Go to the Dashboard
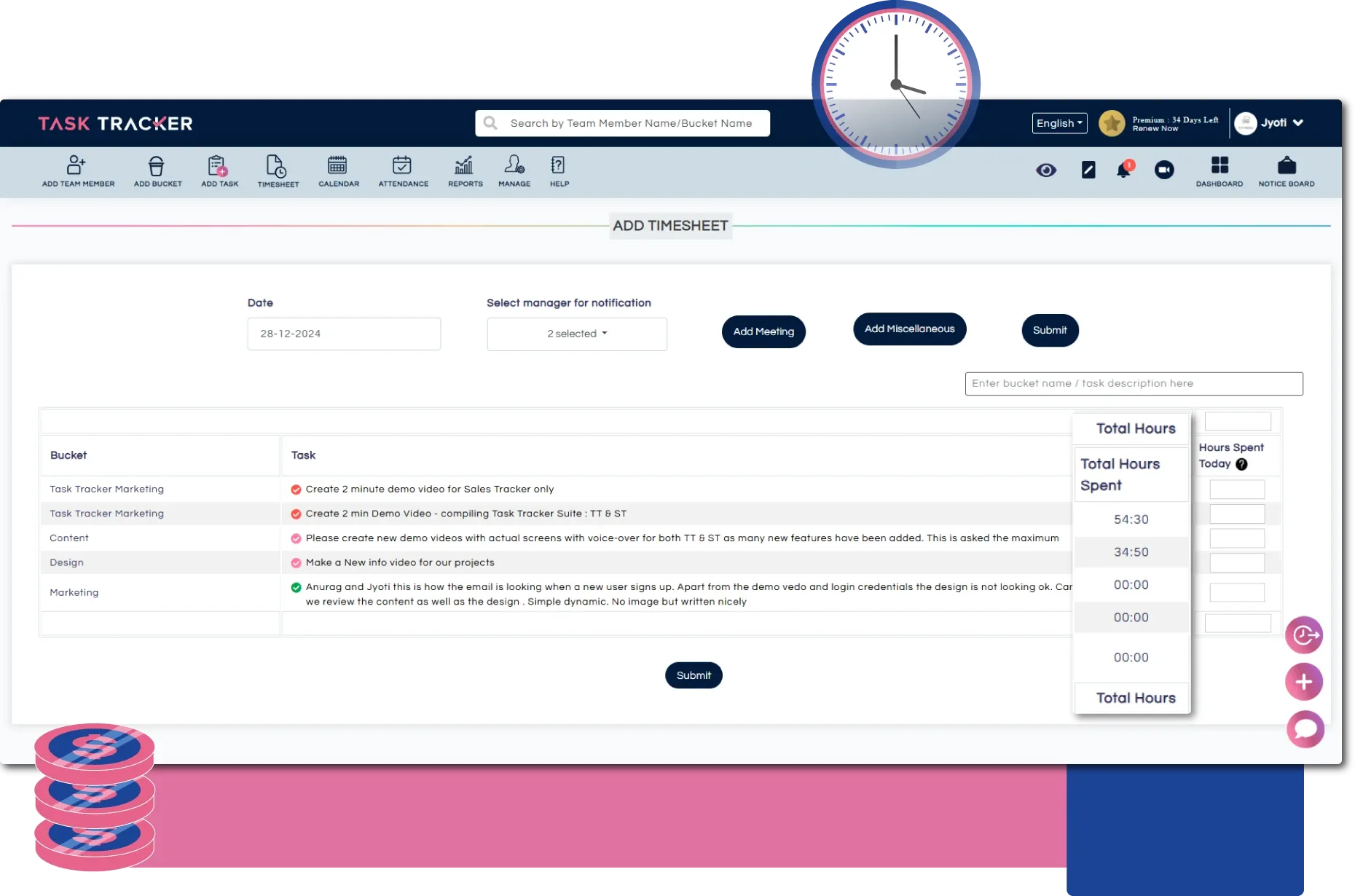The image size is (1355, 896). tap(1219, 172)
